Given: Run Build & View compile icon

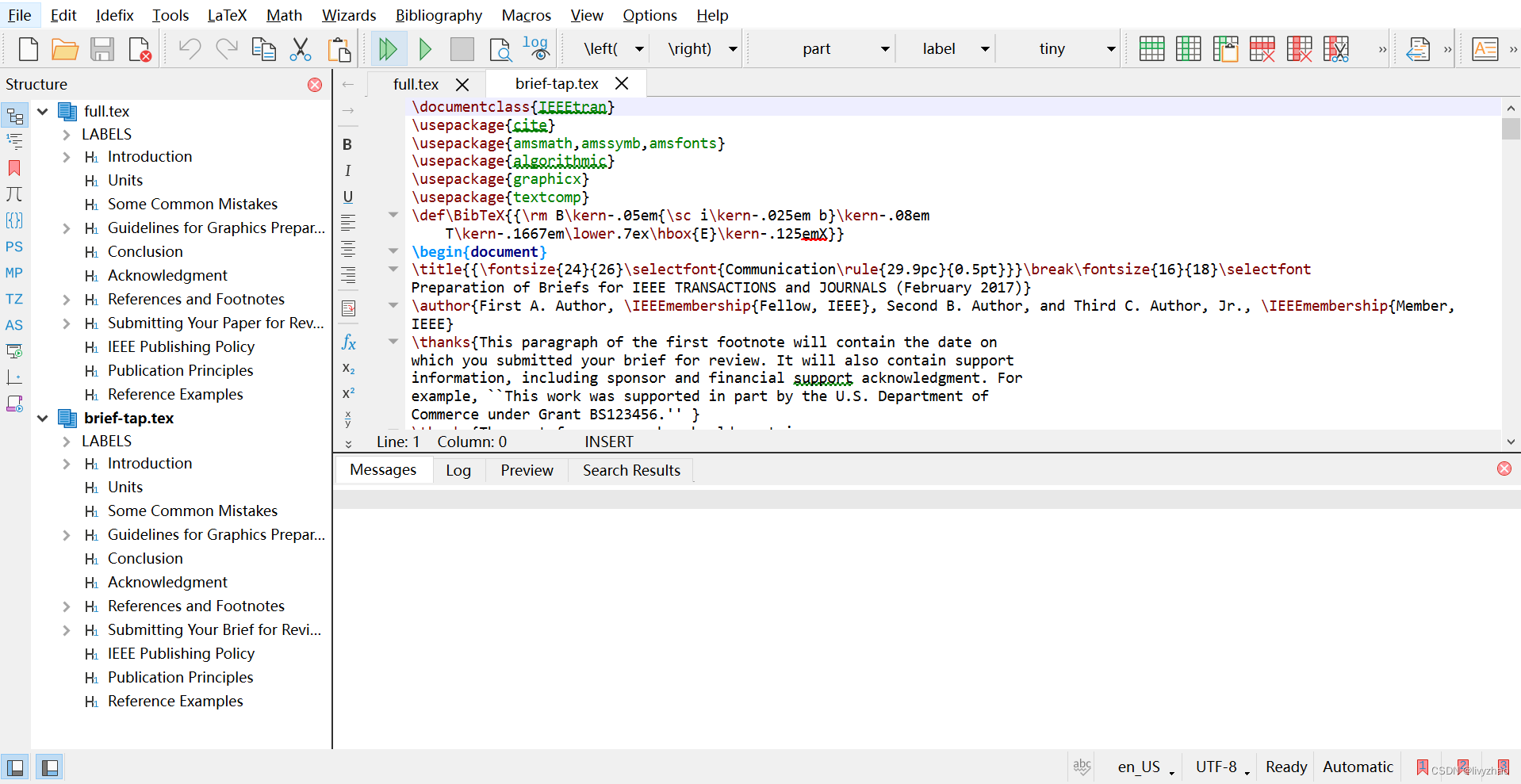Looking at the screenshot, I should tap(389, 48).
